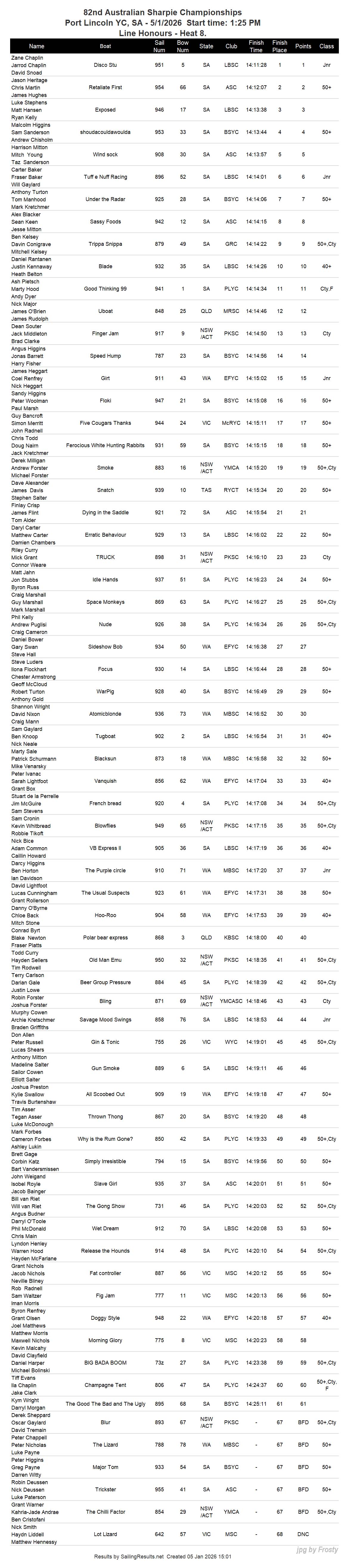Click the Club column header
349x1568 pixels.
(231, 46)
